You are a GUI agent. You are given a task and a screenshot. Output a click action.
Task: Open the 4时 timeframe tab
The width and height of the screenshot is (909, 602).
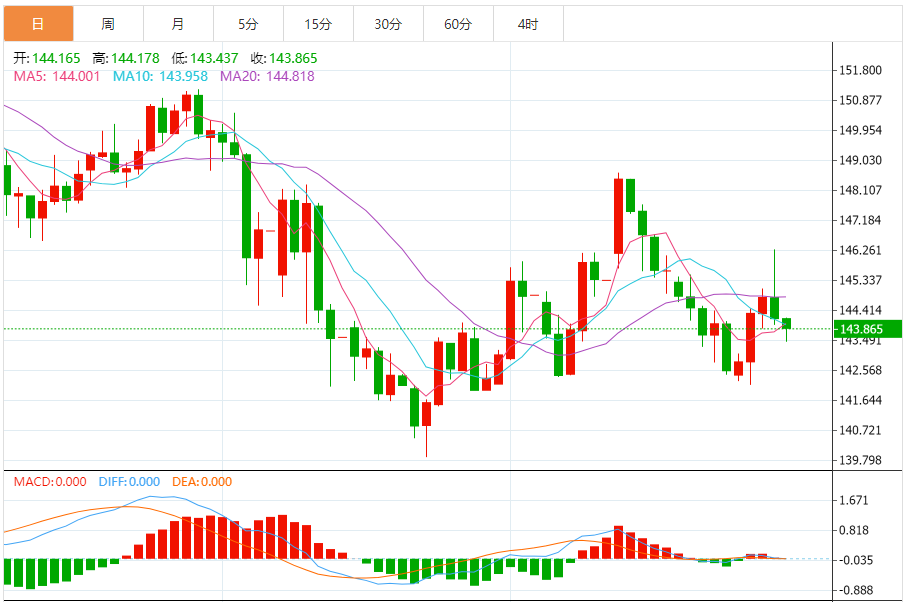tap(528, 24)
